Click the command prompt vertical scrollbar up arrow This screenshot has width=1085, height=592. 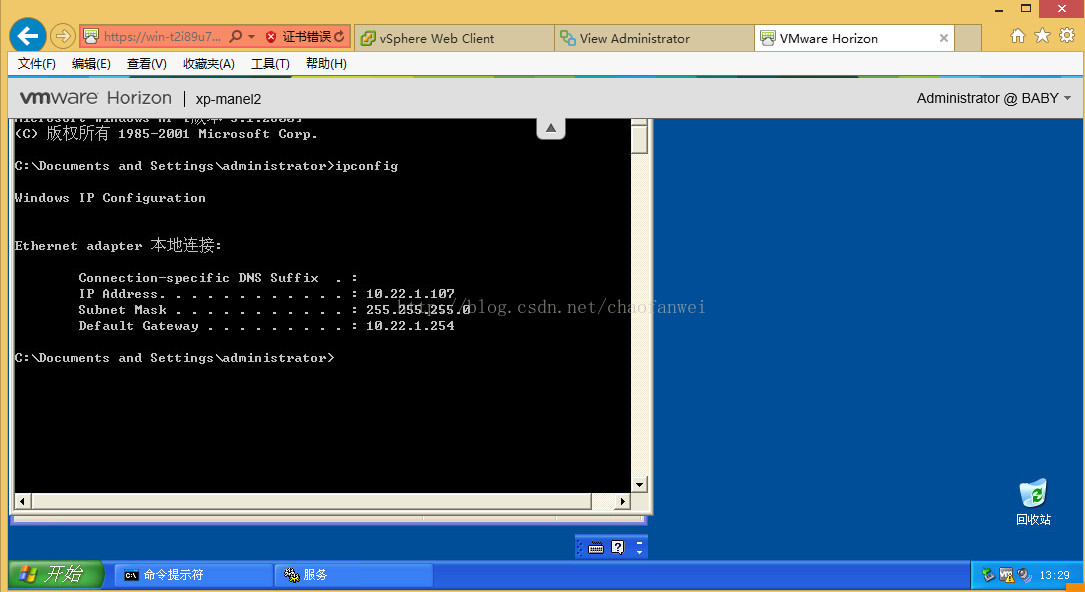tap(640, 123)
